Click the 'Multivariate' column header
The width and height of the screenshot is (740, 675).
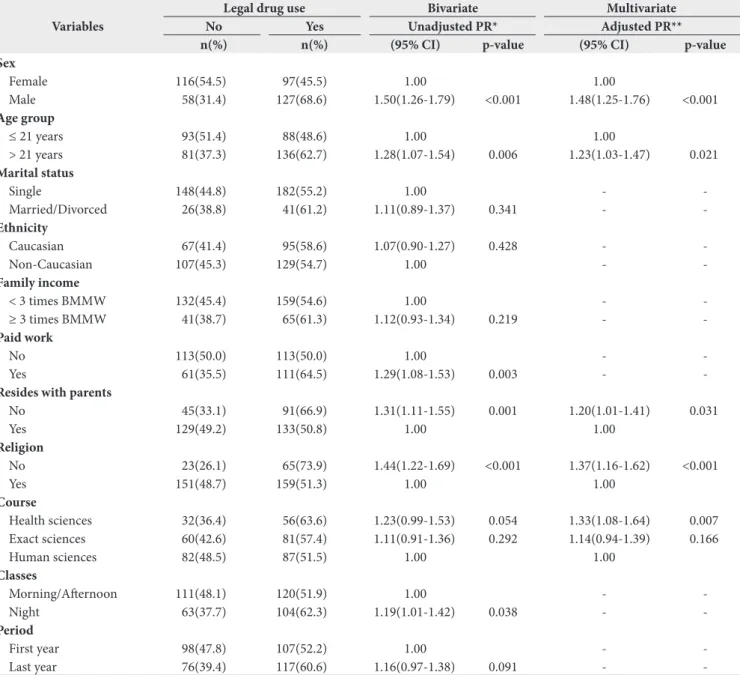pyautogui.click(x=641, y=8)
